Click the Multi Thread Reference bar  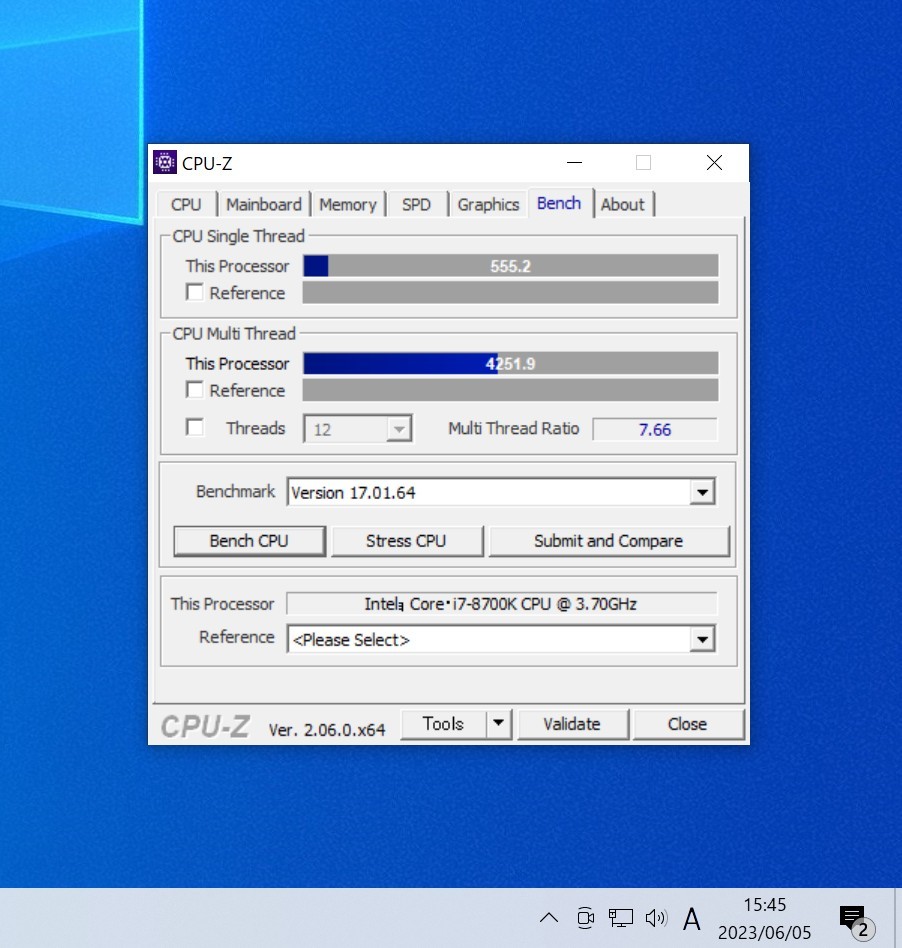[x=510, y=390]
